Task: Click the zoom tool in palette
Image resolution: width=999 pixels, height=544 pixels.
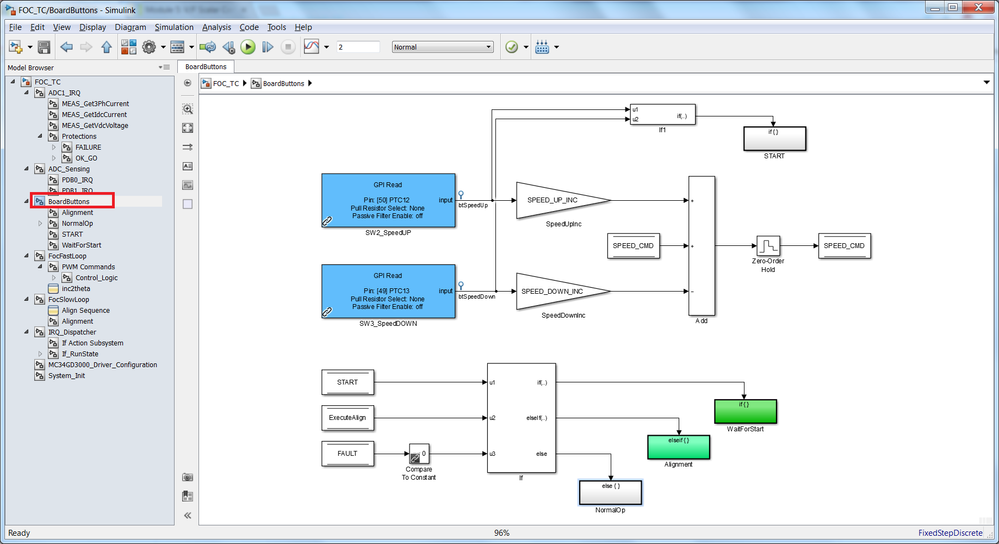Action: (x=187, y=109)
